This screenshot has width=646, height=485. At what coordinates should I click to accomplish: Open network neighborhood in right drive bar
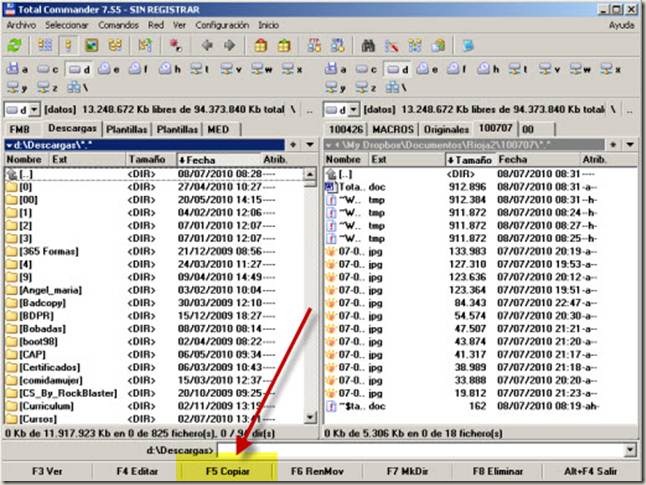coord(397,87)
